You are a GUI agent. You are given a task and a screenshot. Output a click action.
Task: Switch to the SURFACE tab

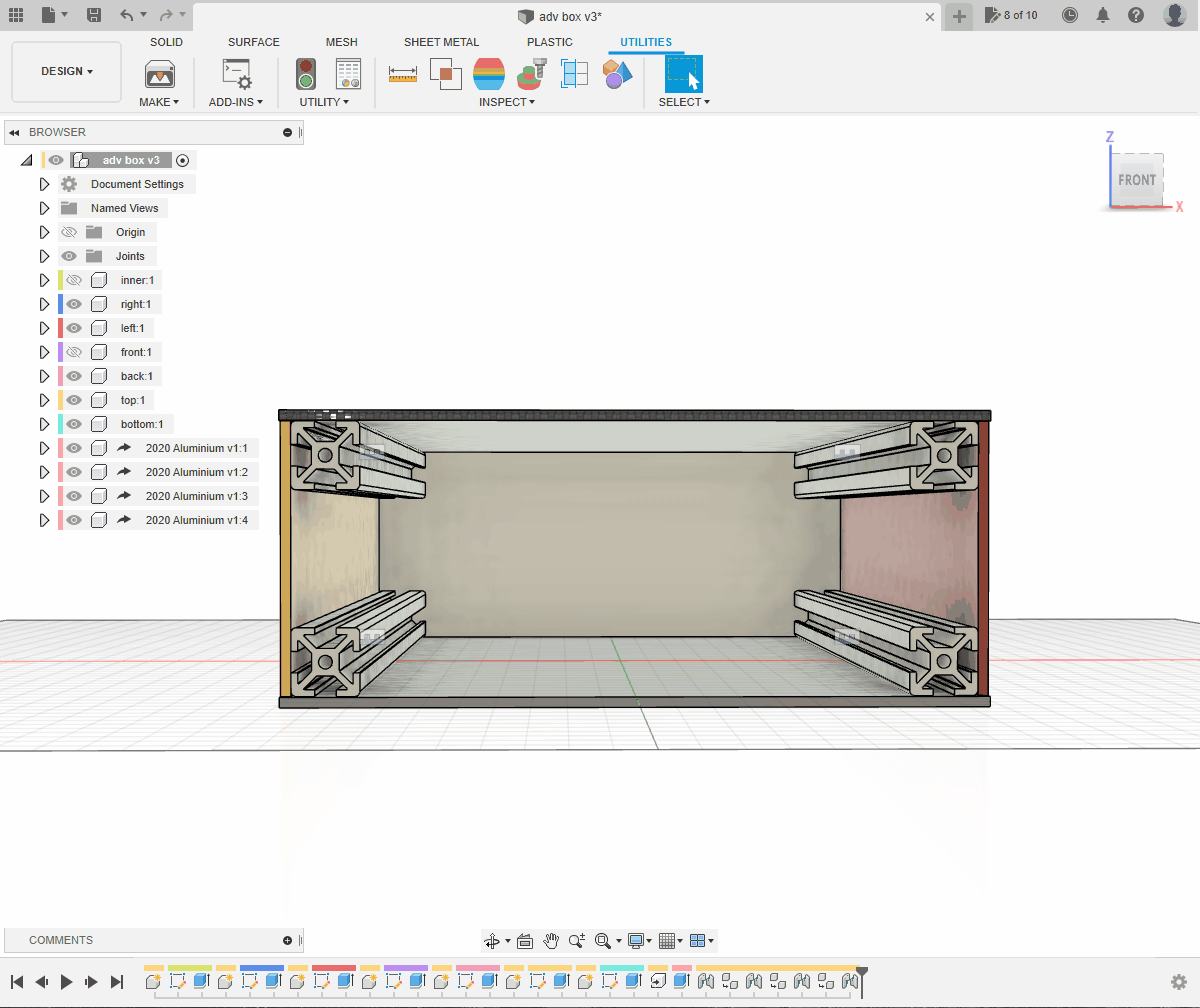pos(254,42)
